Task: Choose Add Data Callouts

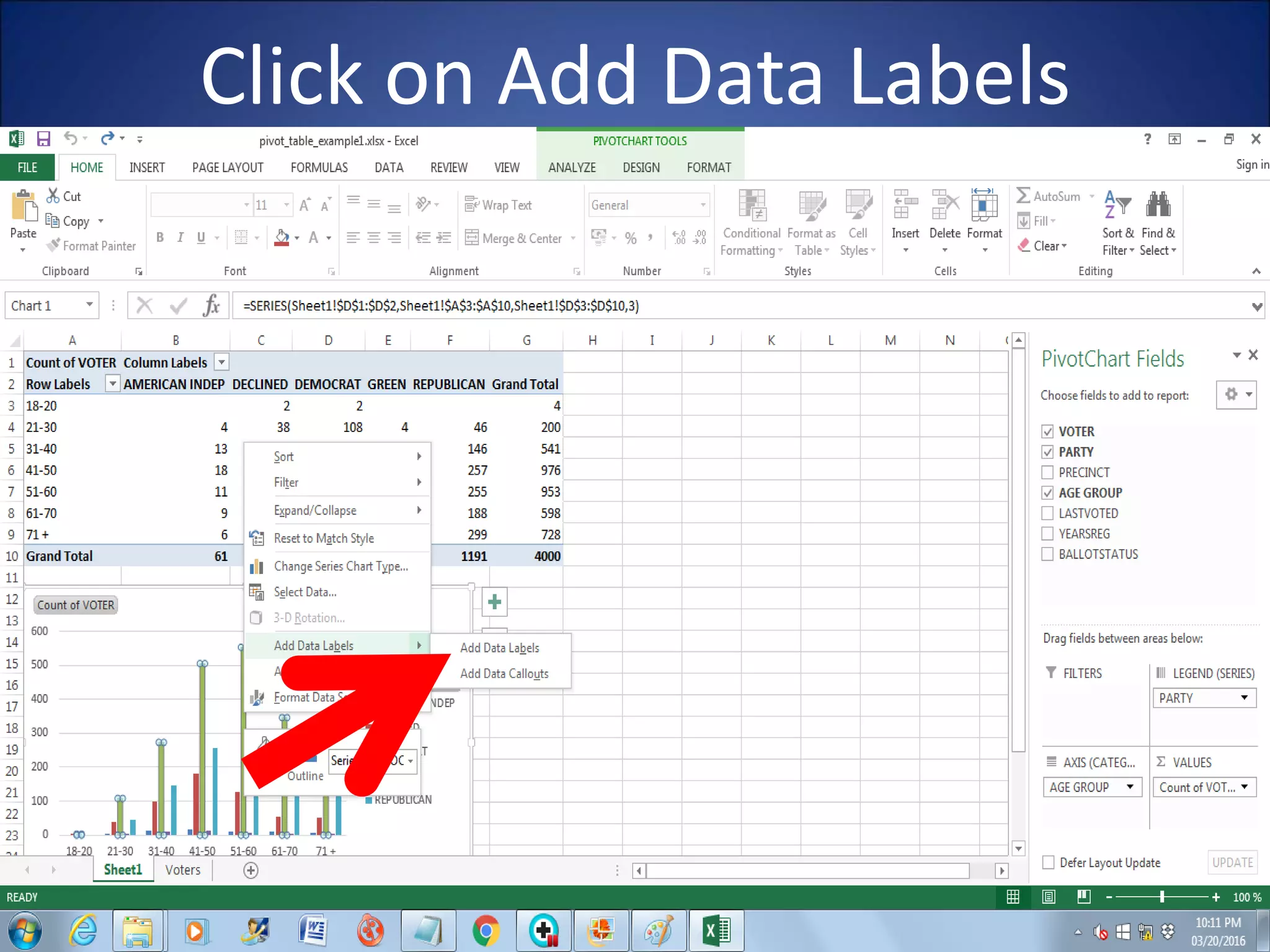Action: (504, 674)
